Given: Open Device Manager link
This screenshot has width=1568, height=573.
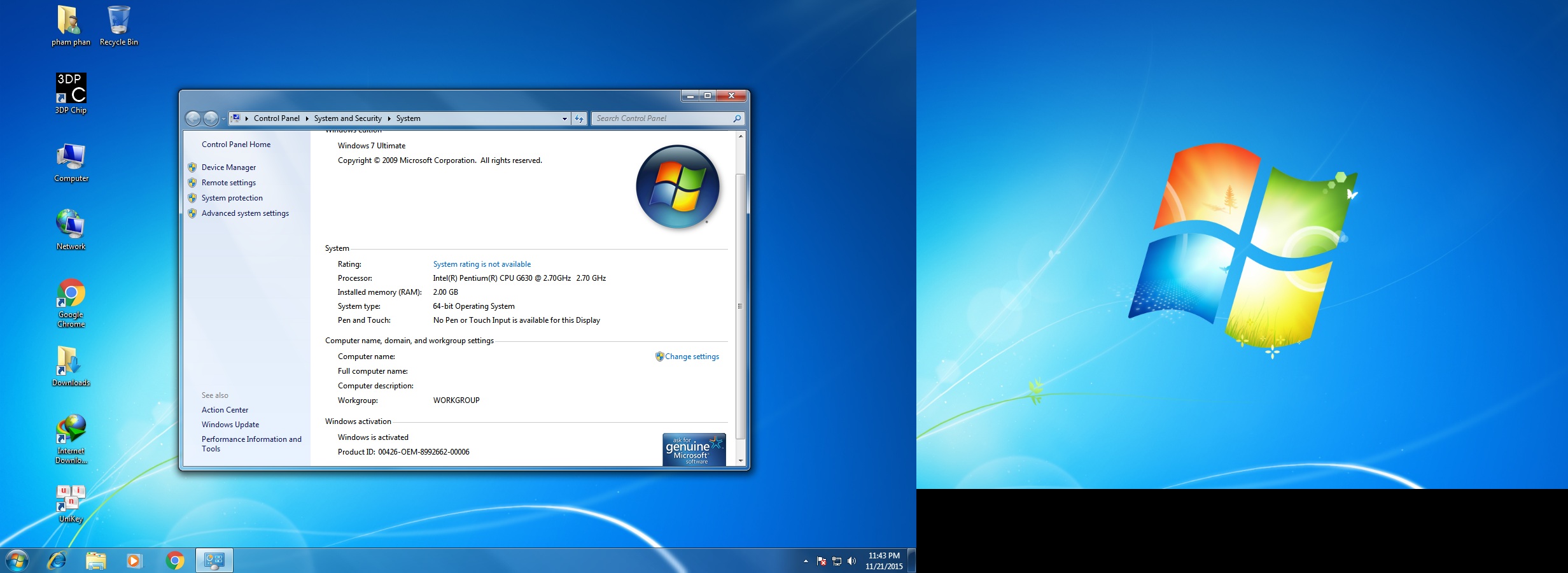Looking at the screenshot, I should pyautogui.click(x=228, y=167).
